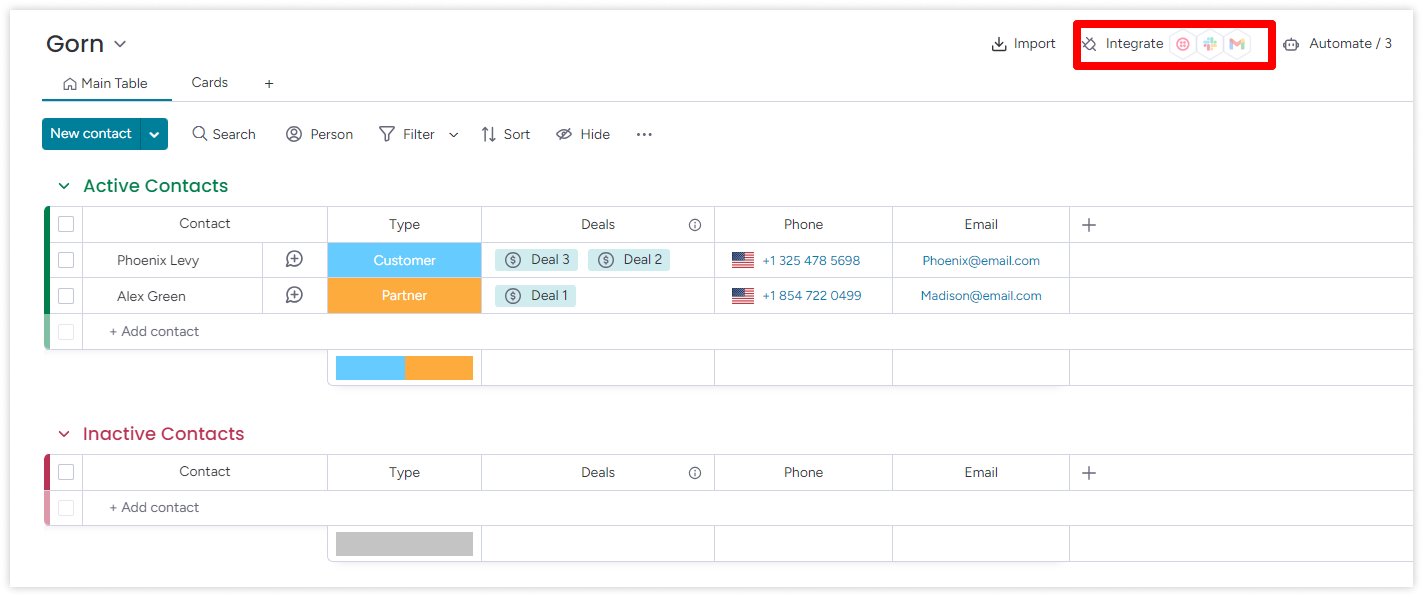Open the Phoenix@email.com link

pos(980,261)
